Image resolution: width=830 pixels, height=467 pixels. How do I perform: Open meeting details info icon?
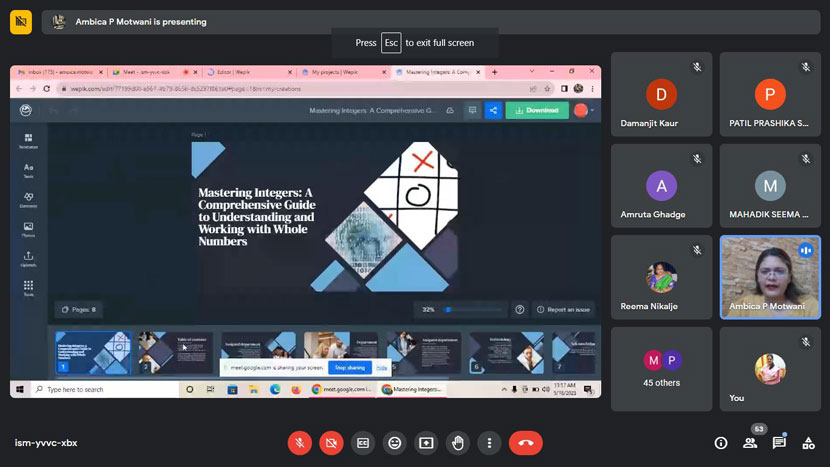point(721,443)
